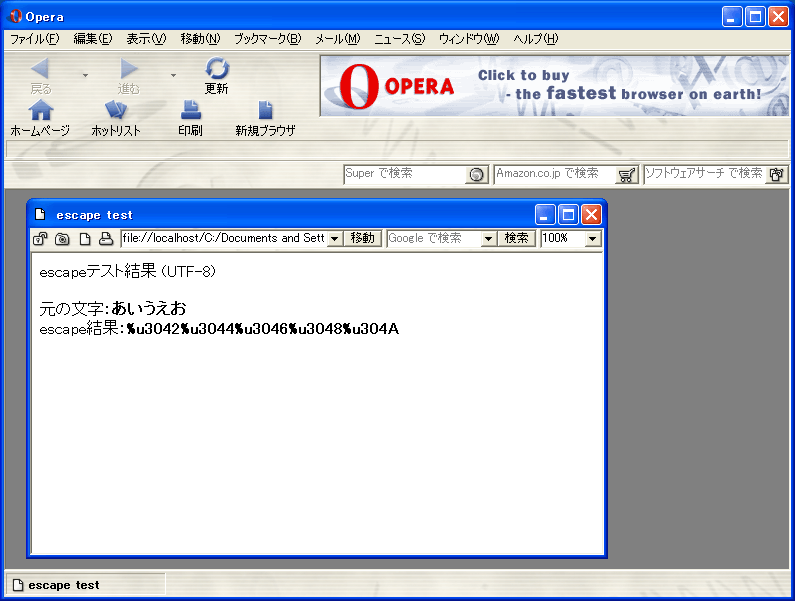Go to ホームページ home icon
Viewport: 795px width, 601px height.
41,110
